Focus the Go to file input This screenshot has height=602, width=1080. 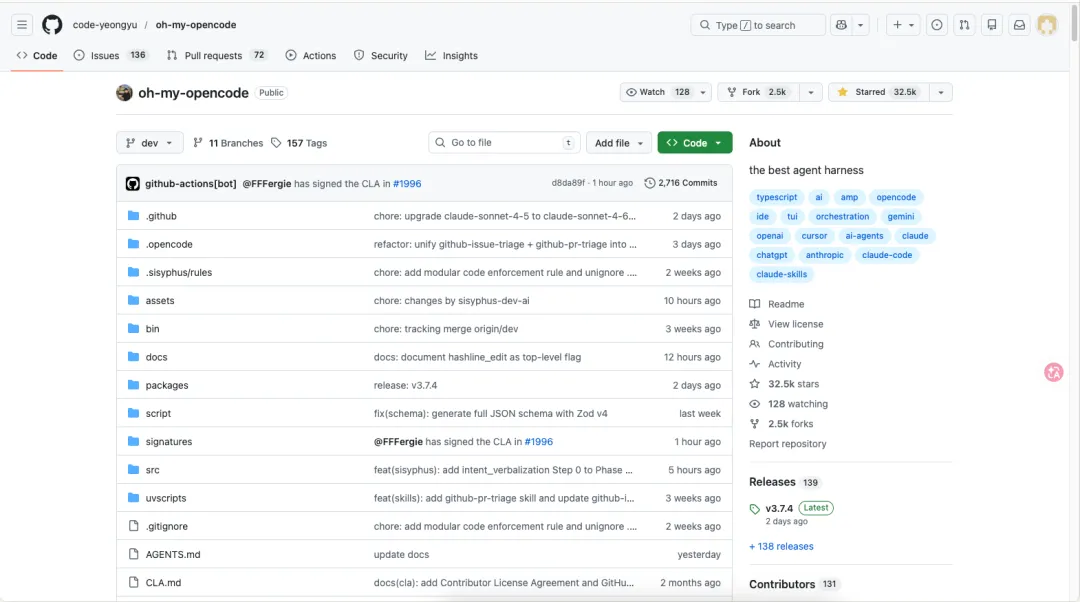(504, 143)
